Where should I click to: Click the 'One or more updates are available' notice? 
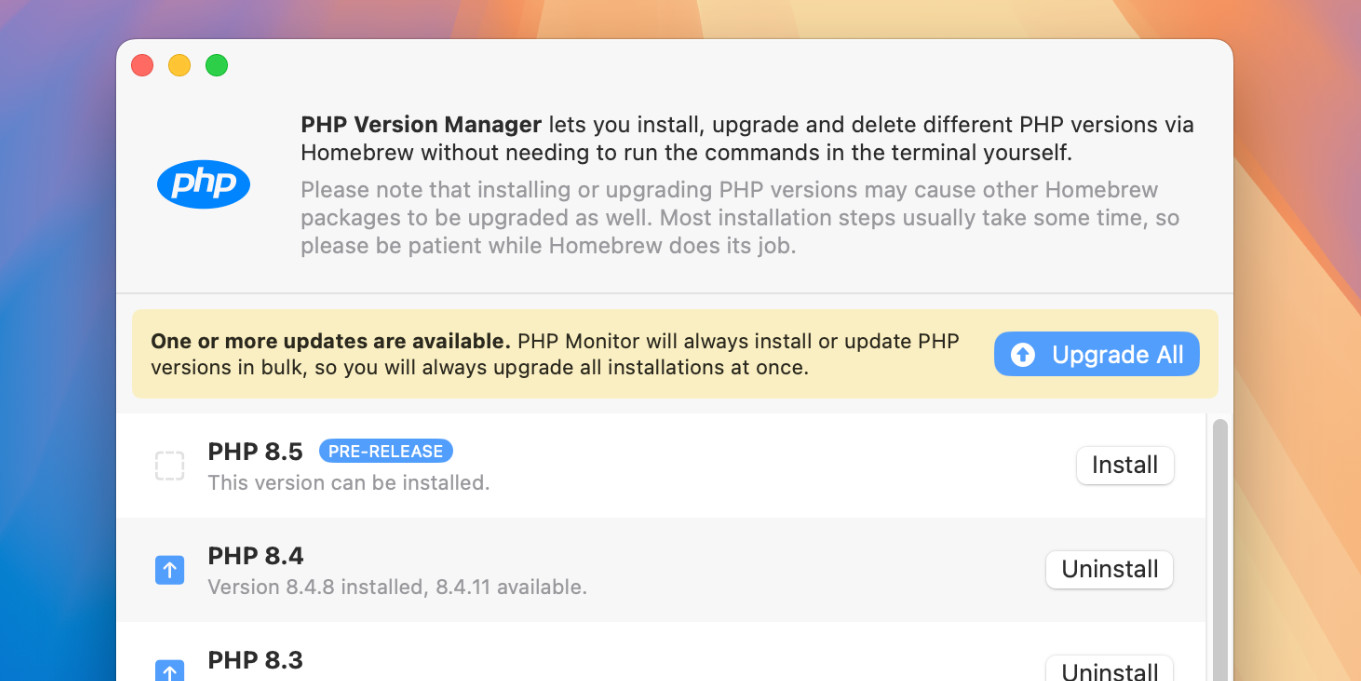(x=330, y=341)
